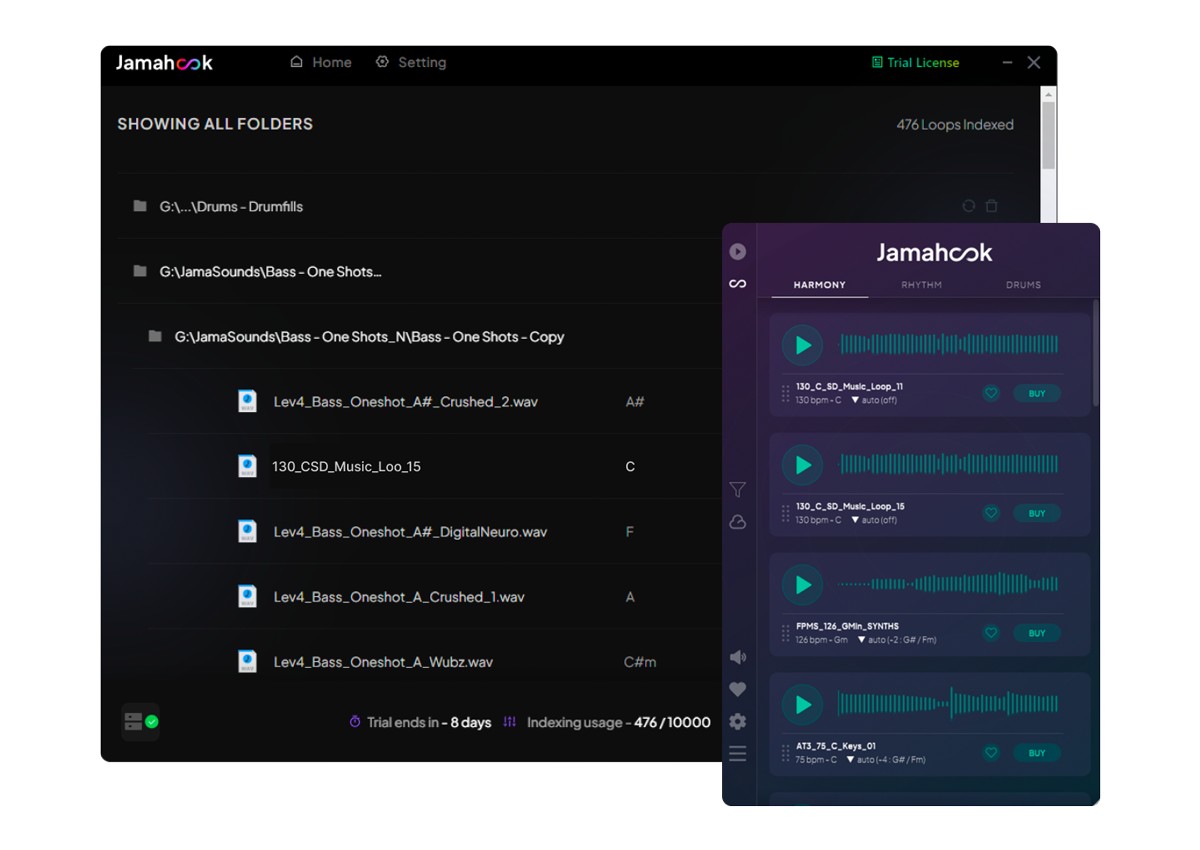Open auto (off) dropdown for Music_Loop_15
The width and height of the screenshot is (1200, 850).
pos(874,520)
